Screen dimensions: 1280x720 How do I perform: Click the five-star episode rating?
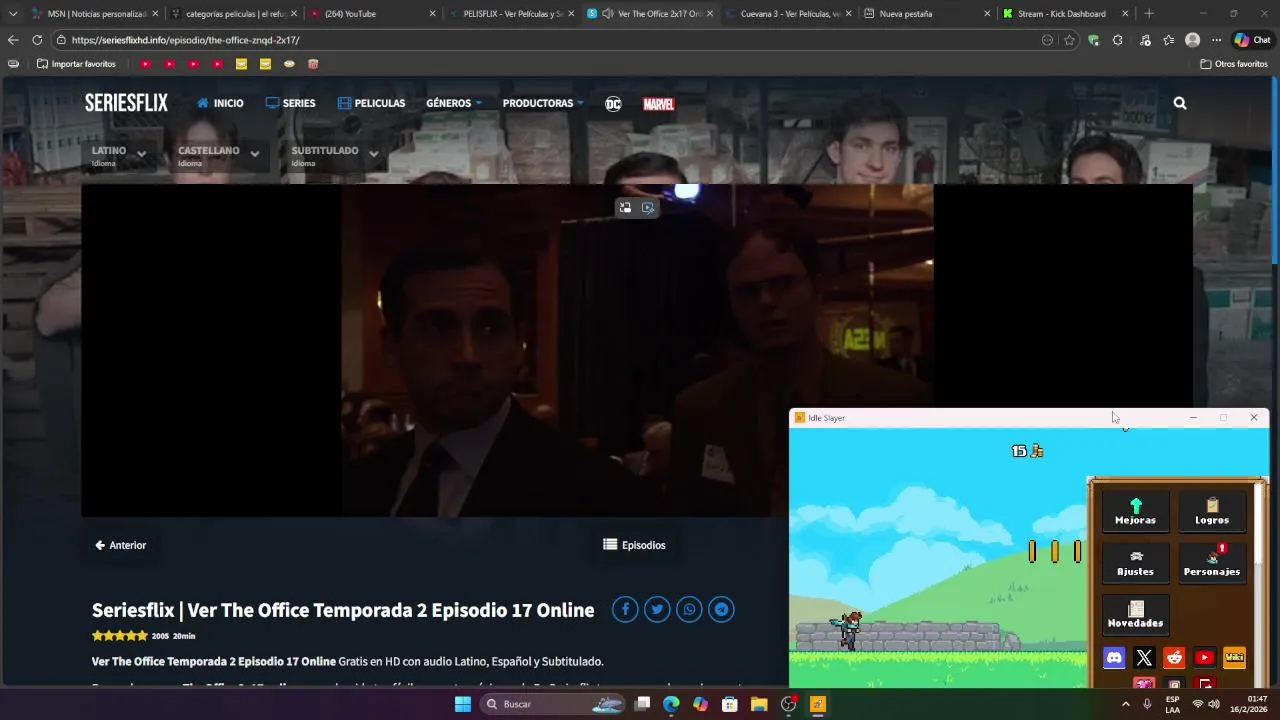pyautogui.click(x=120, y=636)
